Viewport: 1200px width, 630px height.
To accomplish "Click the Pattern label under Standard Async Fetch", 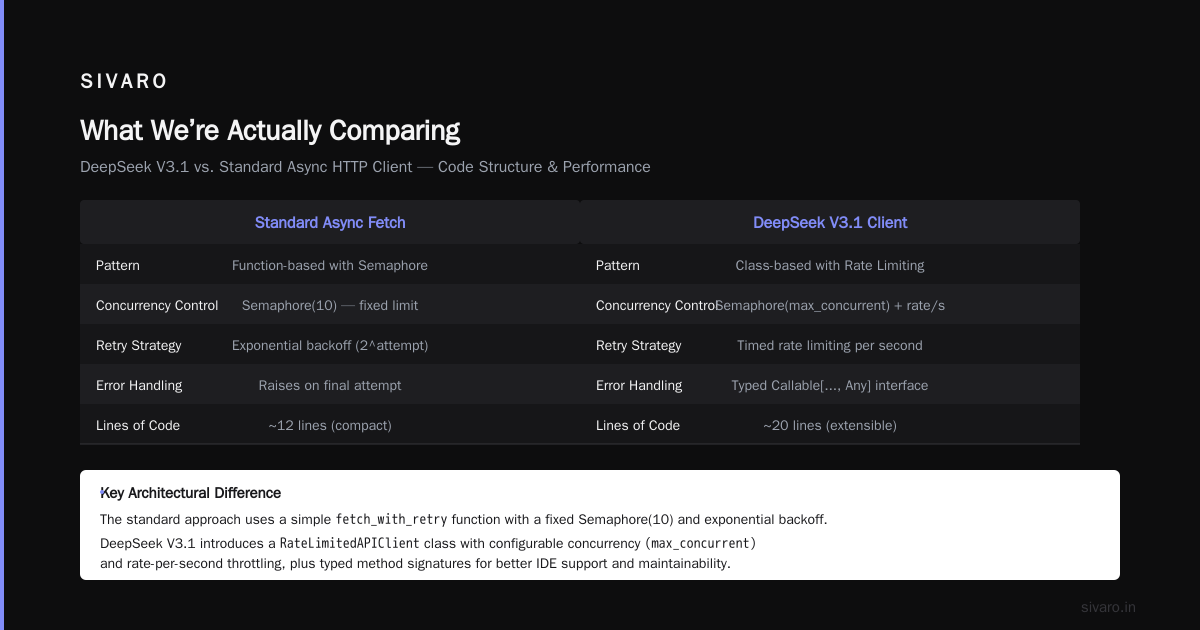I will click(x=118, y=265).
